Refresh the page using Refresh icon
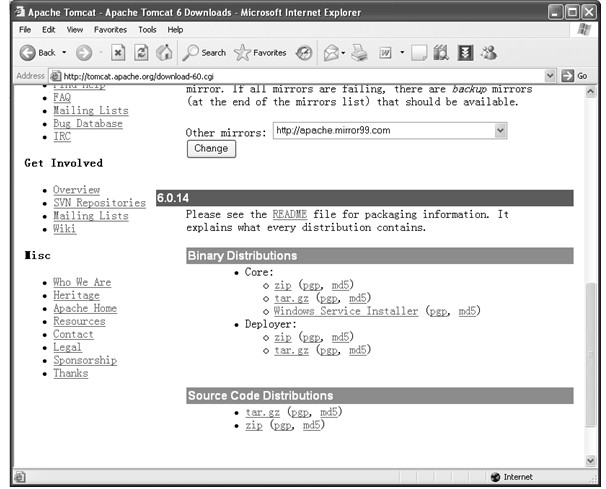This screenshot has height=489, width=606. pyautogui.click(x=141, y=53)
